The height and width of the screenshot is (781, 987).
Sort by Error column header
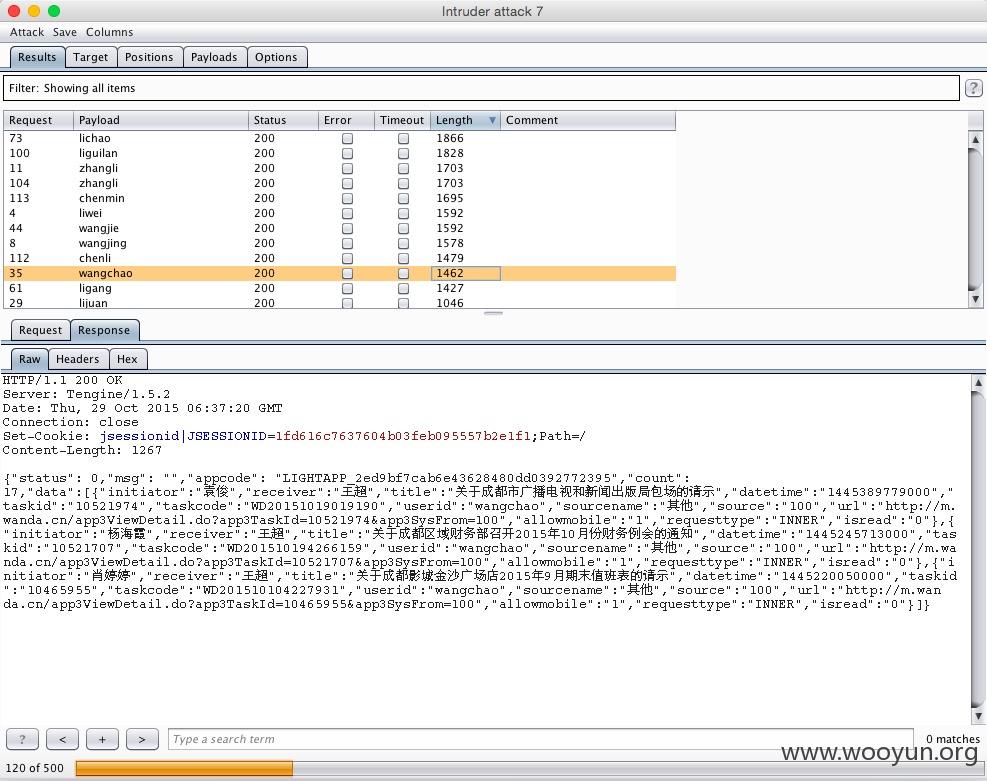click(x=346, y=120)
